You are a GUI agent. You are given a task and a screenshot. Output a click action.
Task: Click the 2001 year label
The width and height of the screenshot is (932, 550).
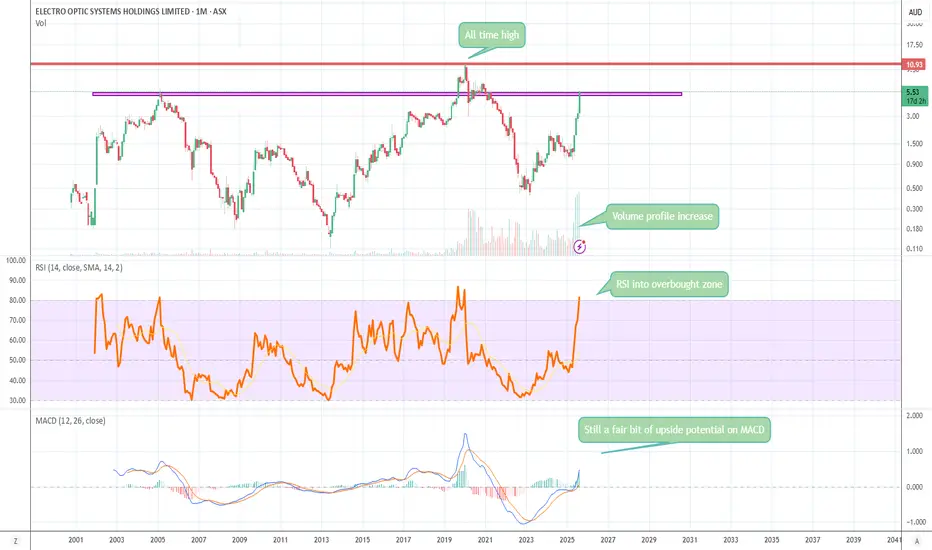tap(75, 540)
